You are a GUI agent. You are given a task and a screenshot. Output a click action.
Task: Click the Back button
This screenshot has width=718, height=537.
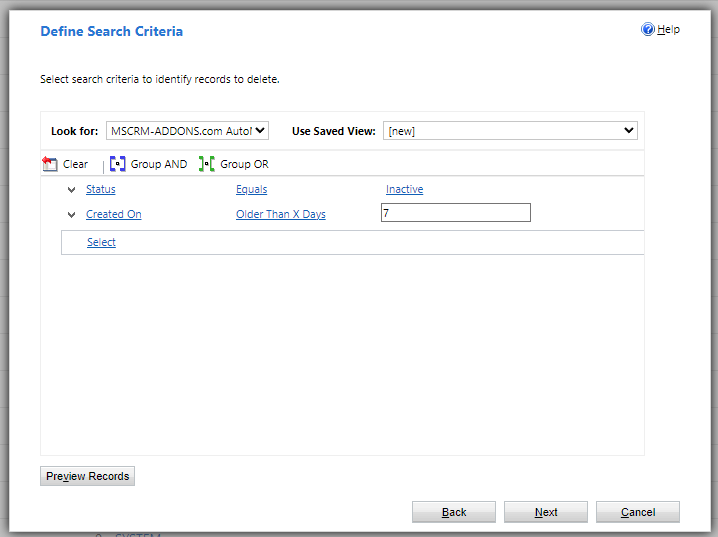coord(454,512)
